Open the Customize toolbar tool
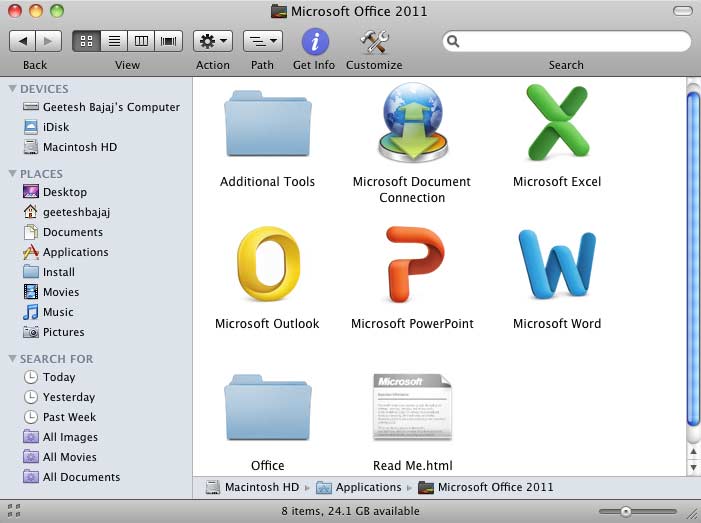This screenshot has width=701, height=523. pos(375,42)
